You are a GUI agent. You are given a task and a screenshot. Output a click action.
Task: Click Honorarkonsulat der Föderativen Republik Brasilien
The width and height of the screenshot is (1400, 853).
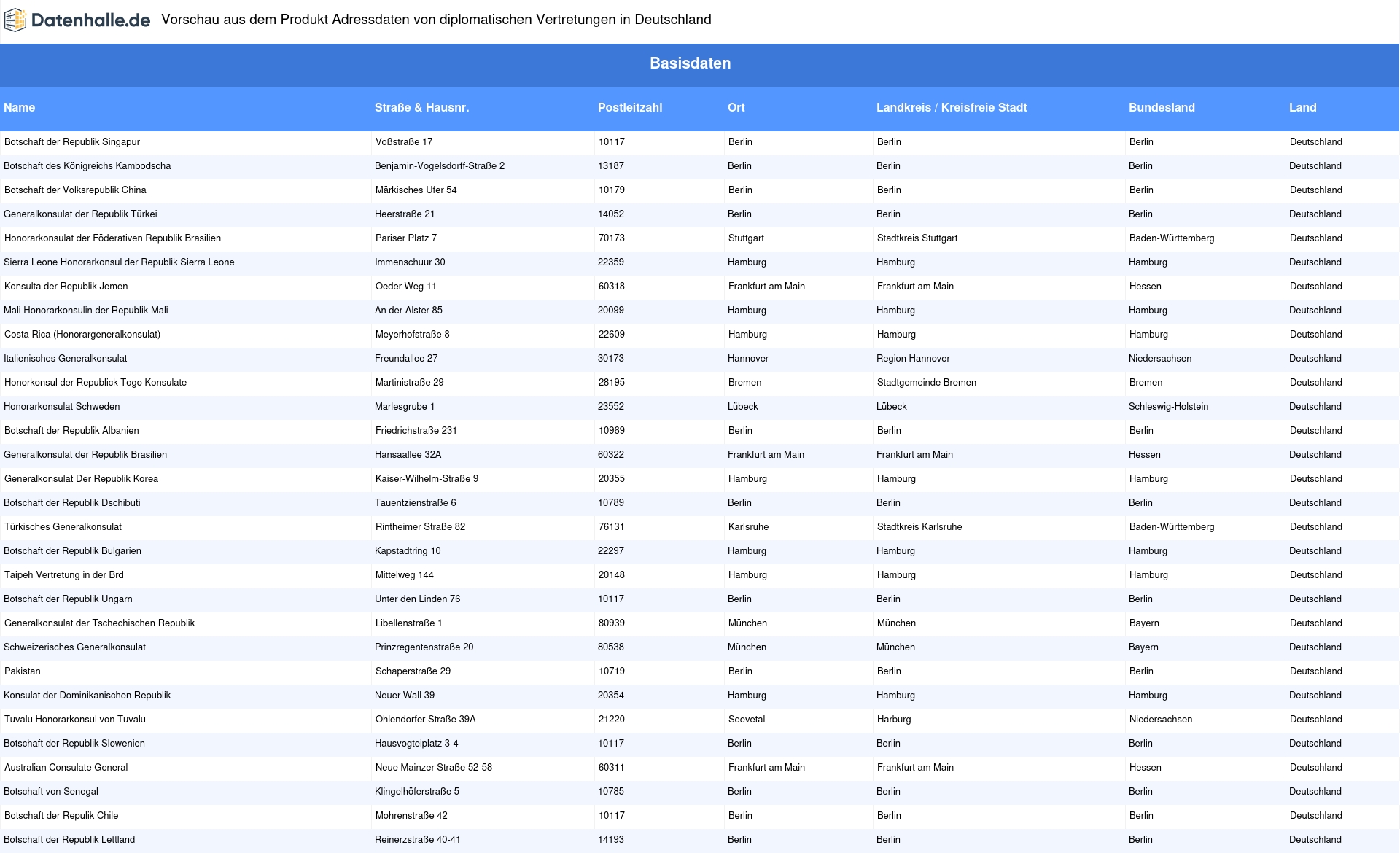click(112, 238)
